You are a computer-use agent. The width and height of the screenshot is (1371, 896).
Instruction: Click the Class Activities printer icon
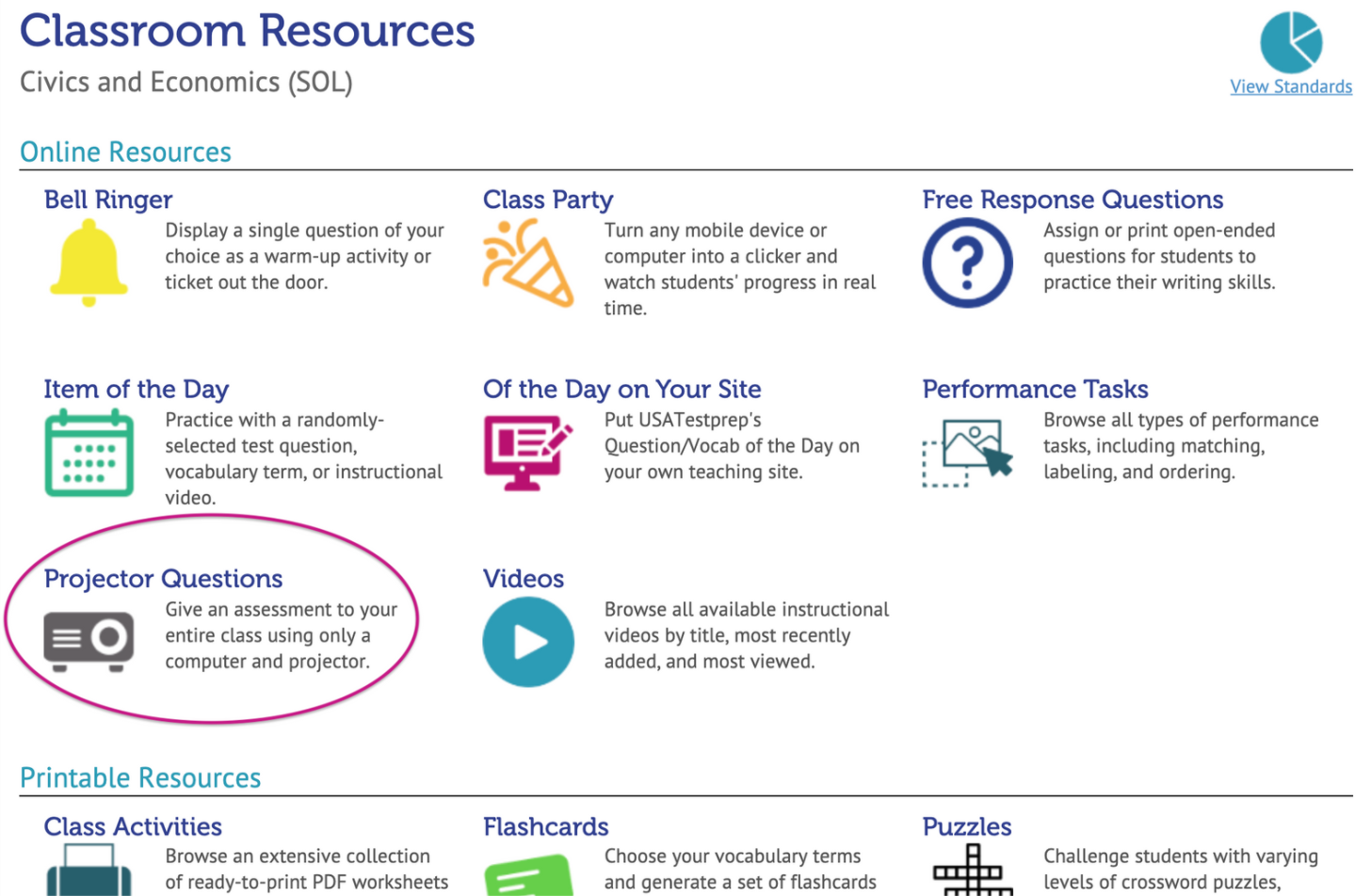click(89, 870)
